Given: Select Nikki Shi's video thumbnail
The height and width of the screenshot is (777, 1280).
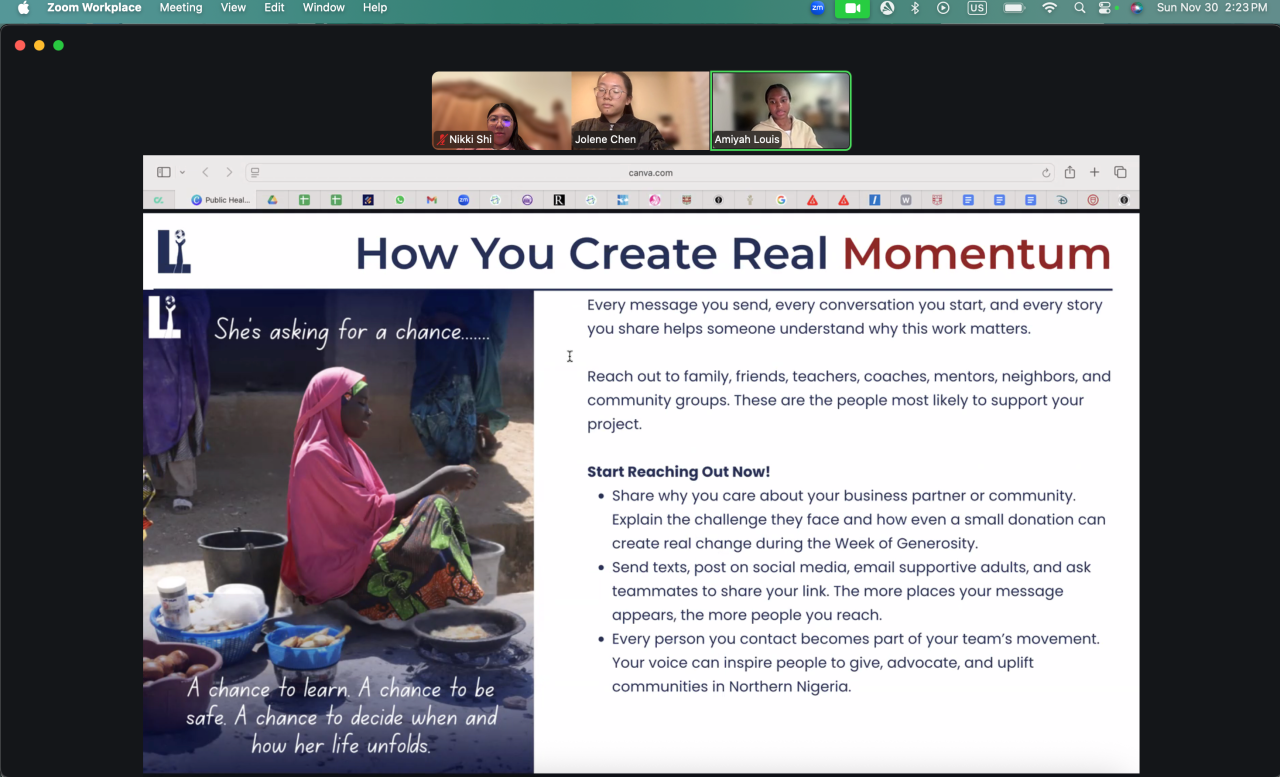Looking at the screenshot, I should click(x=501, y=111).
